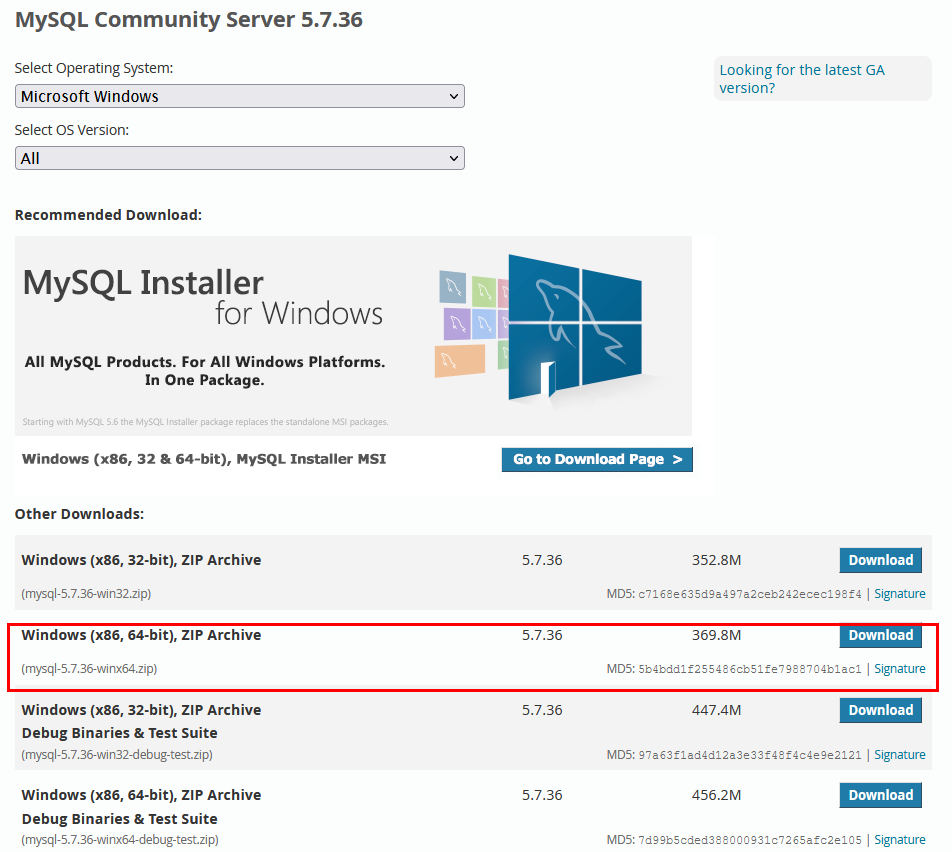Open the Signature for winx64-debug-test.zip
The width and height of the screenshot is (952, 852).
point(899,839)
